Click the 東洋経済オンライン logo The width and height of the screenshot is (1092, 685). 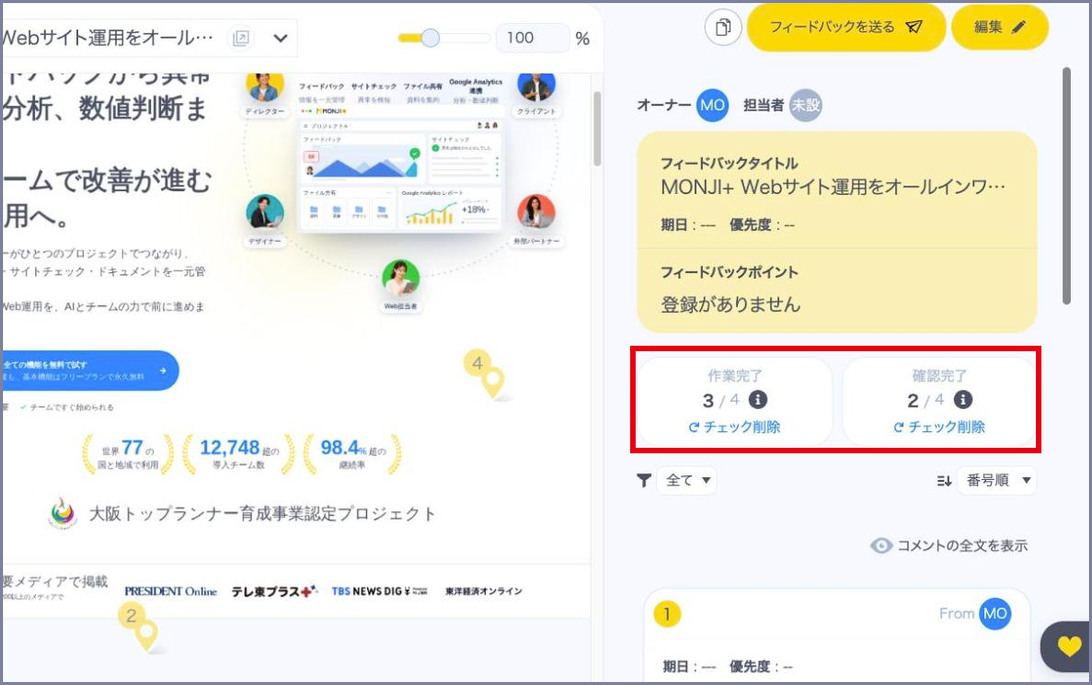(483, 591)
